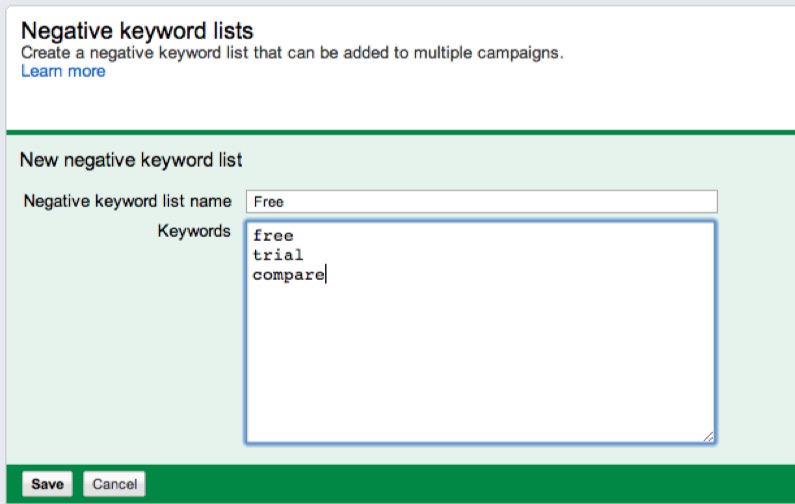Click the "Keywords" field label
Viewport: 795px width, 504px height.
[x=194, y=231]
